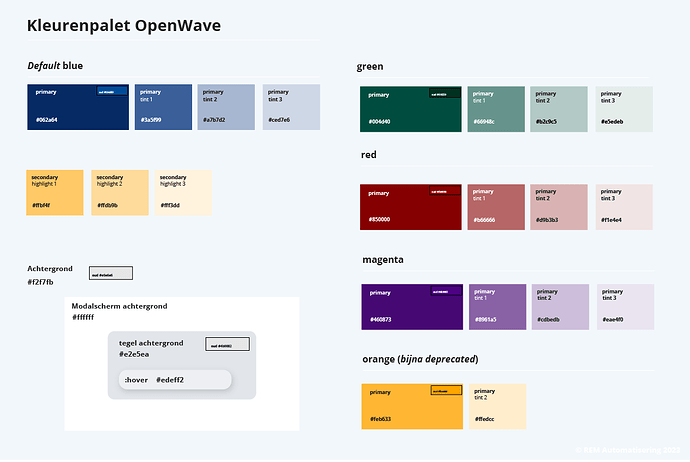Select orange tint 2 swatch #ffedcc

[x=497, y=406]
